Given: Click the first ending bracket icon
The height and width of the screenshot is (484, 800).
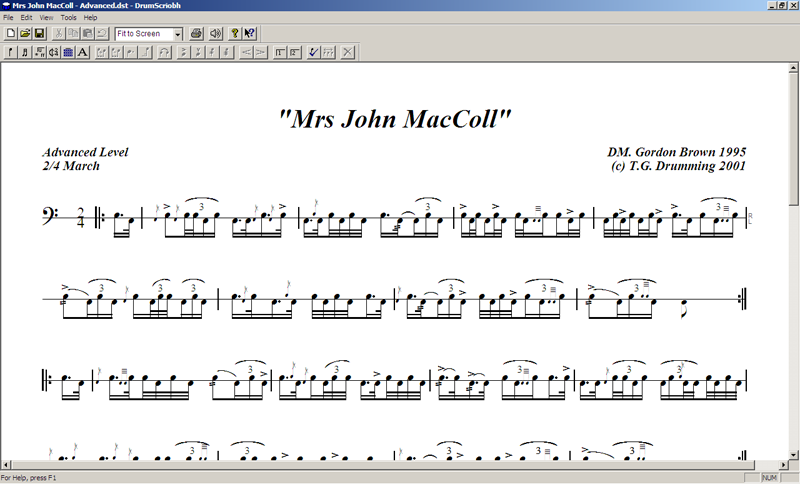Looking at the screenshot, I should [280, 52].
